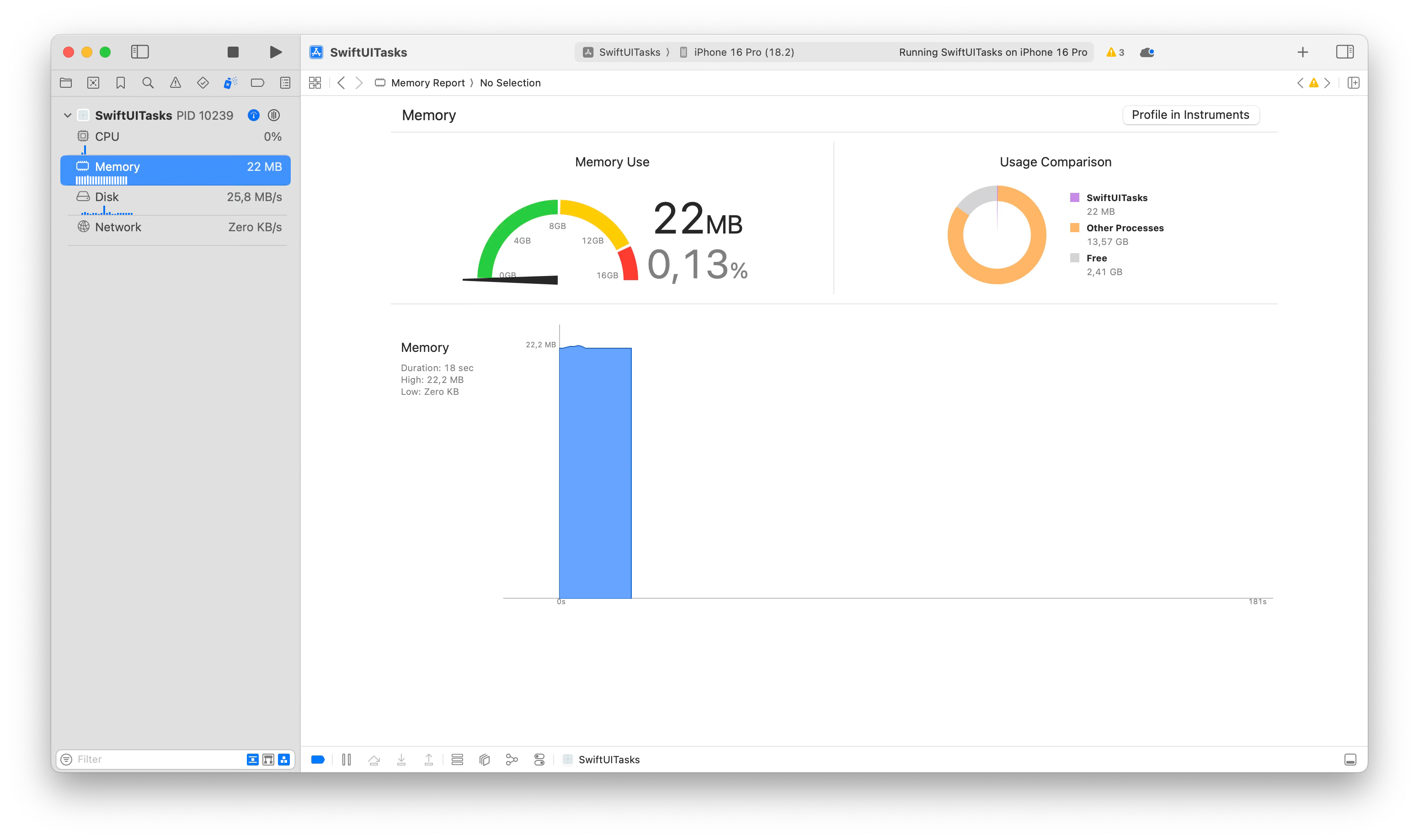Image resolution: width=1419 pixels, height=840 pixels.
Task: Select the CPU gauge row
Action: (176, 136)
